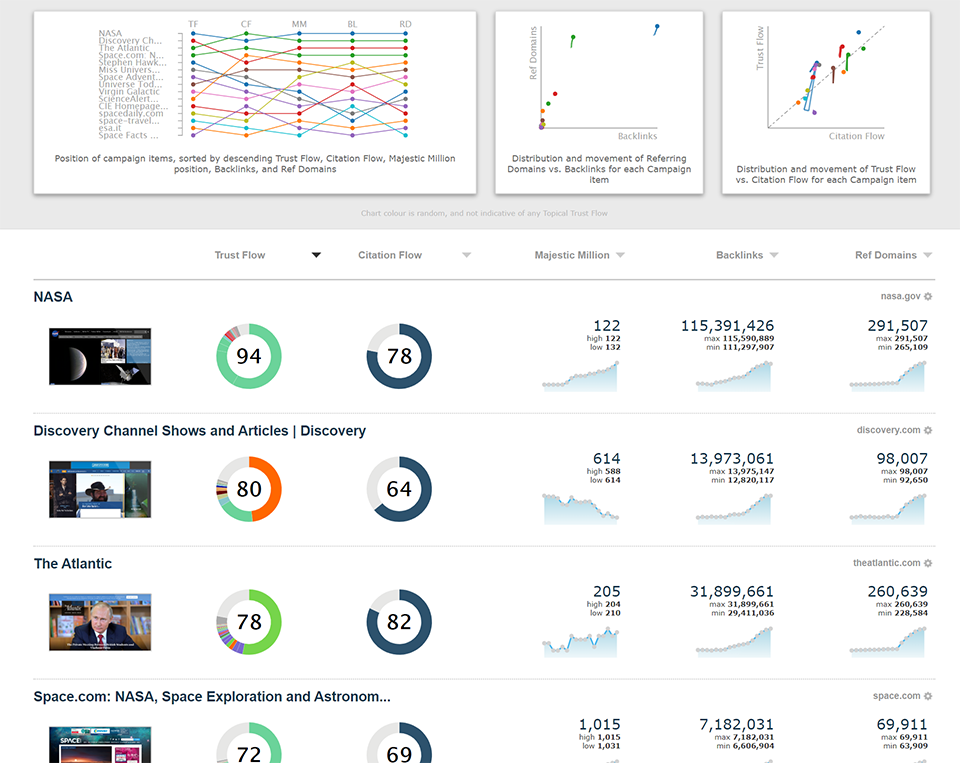Open NASA backlinks sparkline chart
The width and height of the screenshot is (960, 763).
[x=734, y=375]
